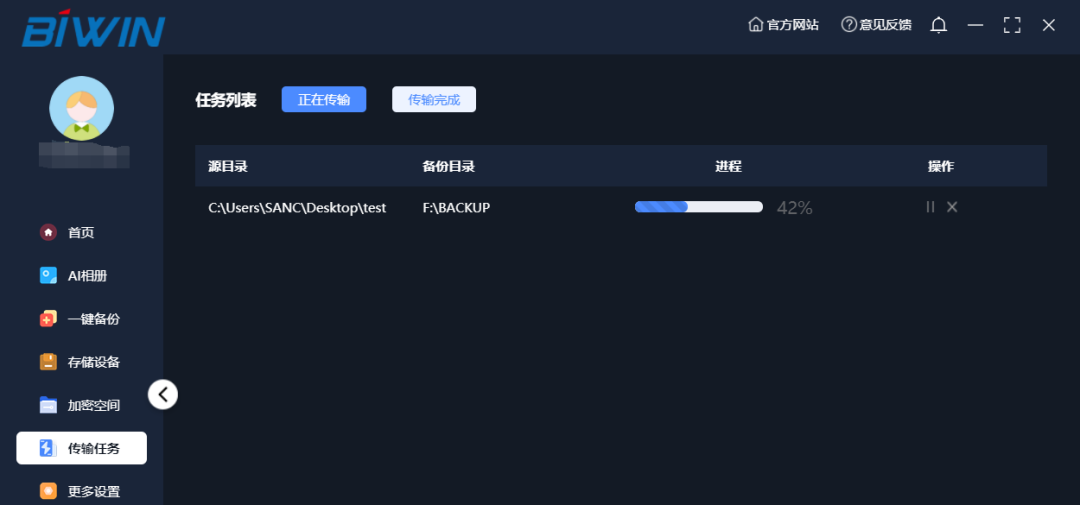Click the 操作 column header
This screenshot has height=505, width=1080.
[x=941, y=166]
